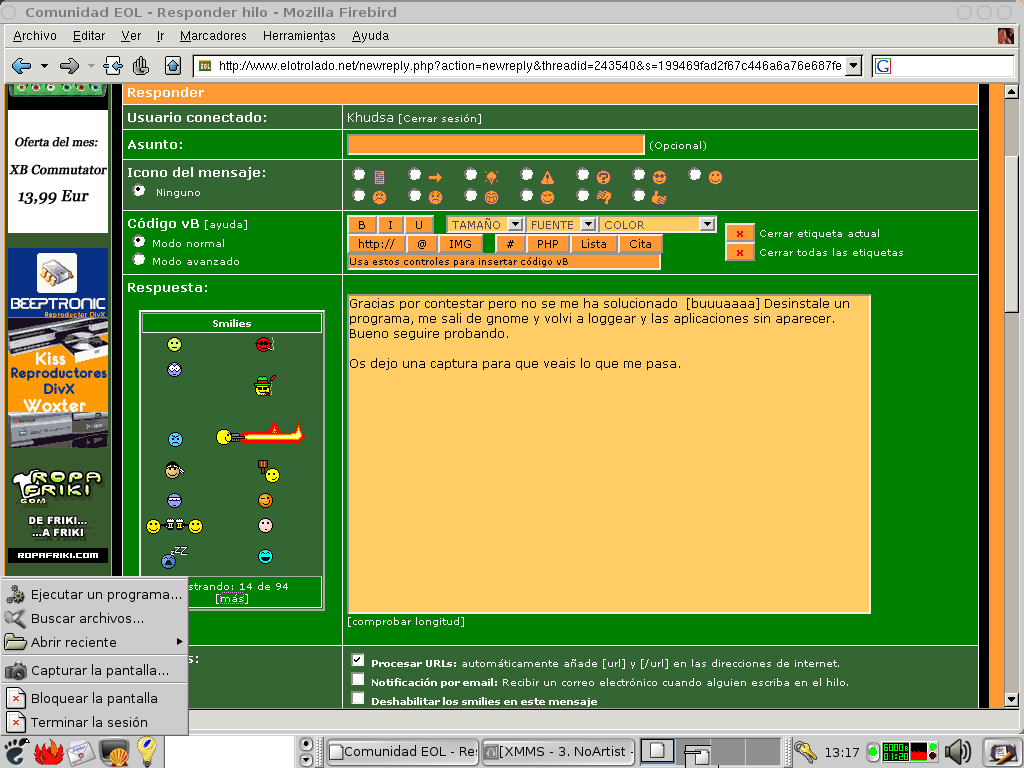Switch to XMMS window in taskbar
Image resolution: width=1024 pixels, height=768 pixels.
click(559, 752)
